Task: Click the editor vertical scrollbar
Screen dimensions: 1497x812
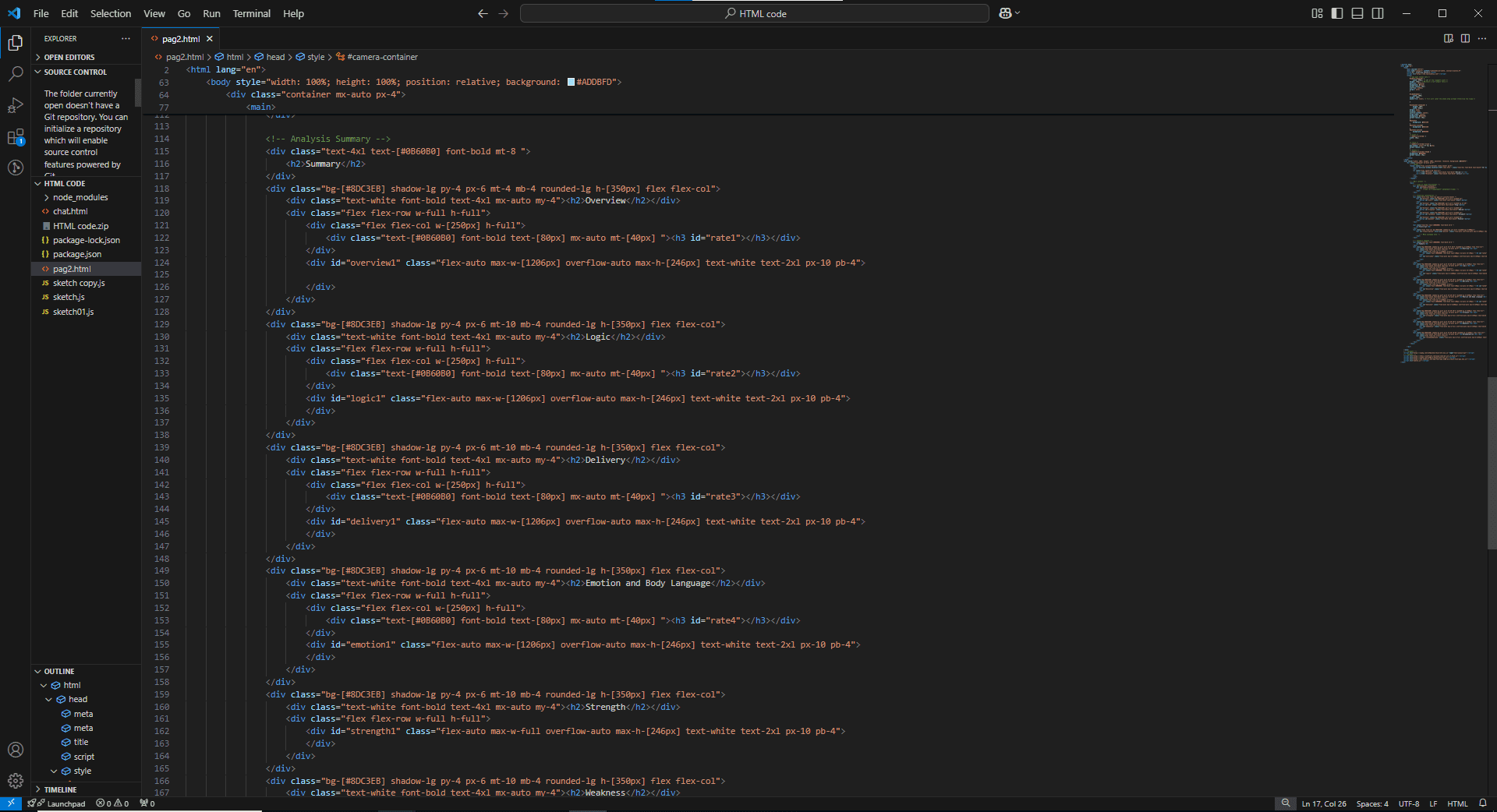Action: (x=1492, y=464)
